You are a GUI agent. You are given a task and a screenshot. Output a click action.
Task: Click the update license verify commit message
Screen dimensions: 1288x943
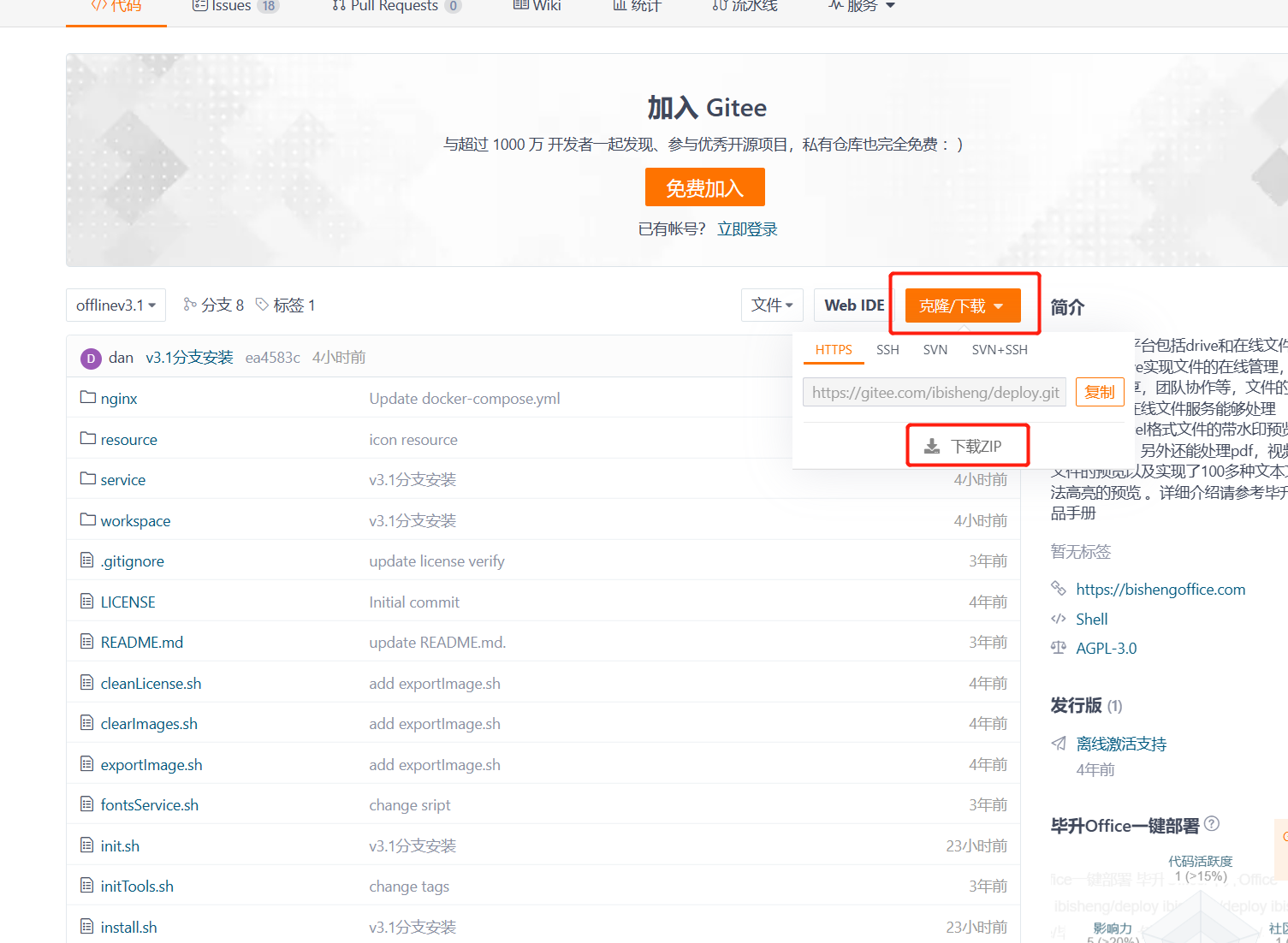(436, 561)
